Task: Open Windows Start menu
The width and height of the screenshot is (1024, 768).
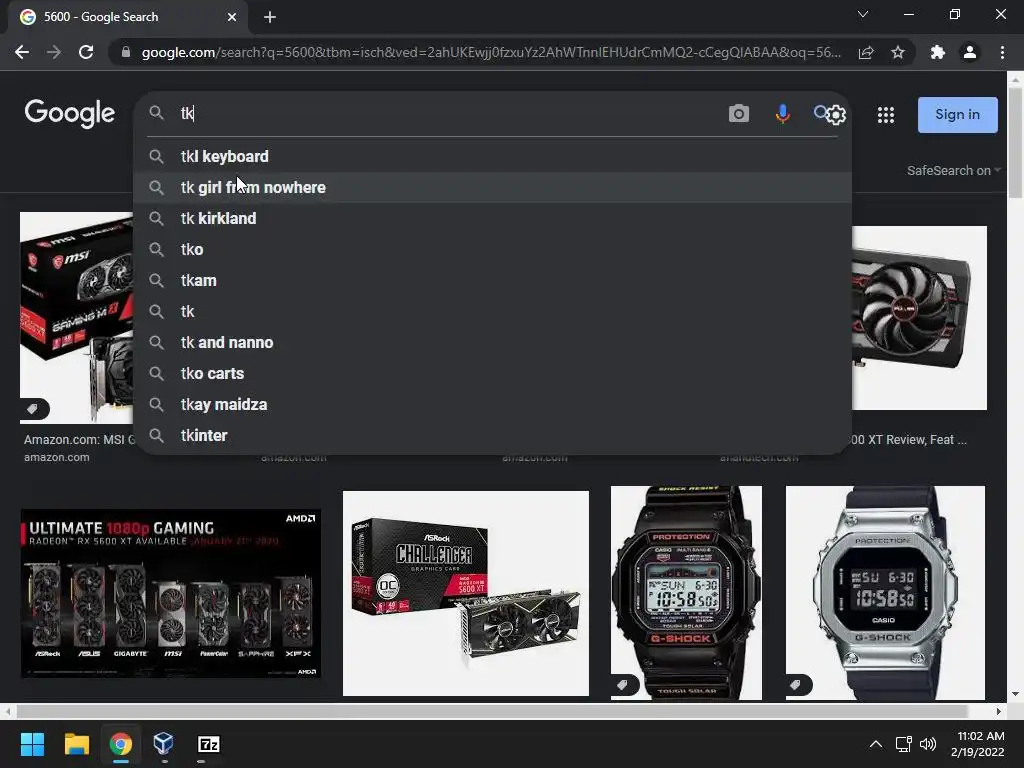Action: click(x=32, y=744)
